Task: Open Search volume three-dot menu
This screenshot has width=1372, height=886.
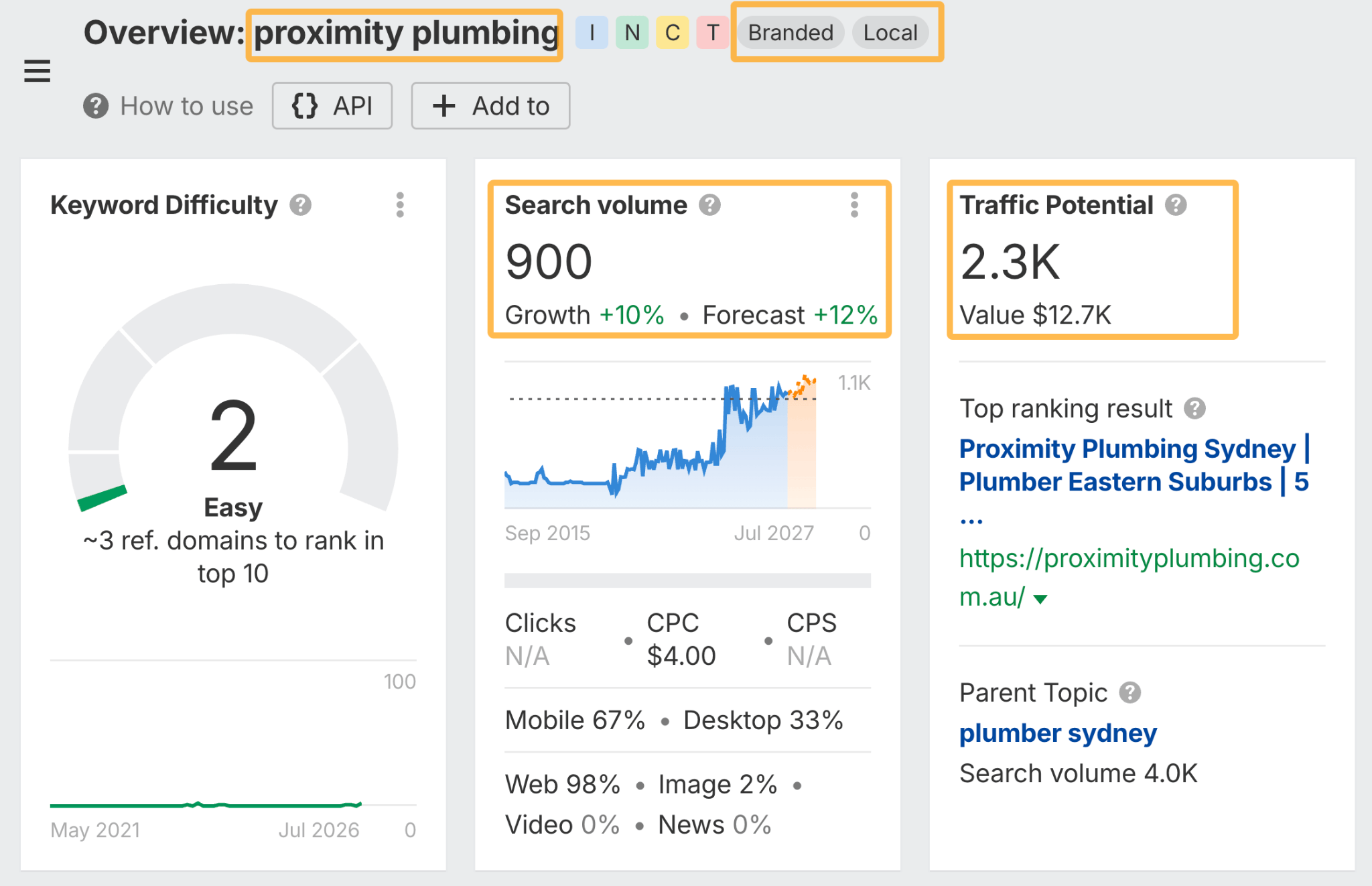Action: click(854, 205)
